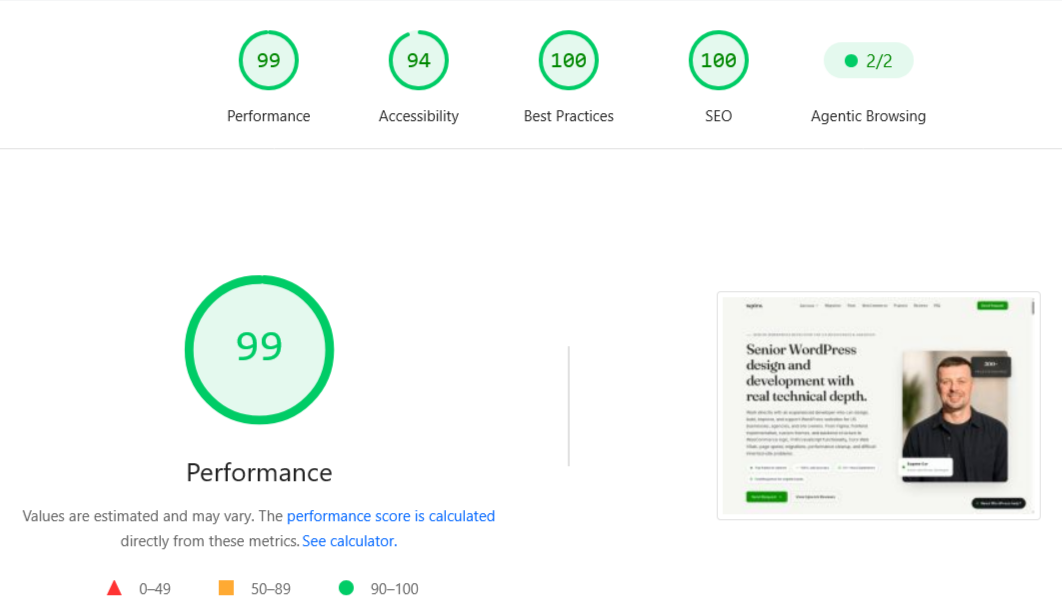Click the '90–100' legend range text
The width and height of the screenshot is (1062, 613).
coord(394,589)
